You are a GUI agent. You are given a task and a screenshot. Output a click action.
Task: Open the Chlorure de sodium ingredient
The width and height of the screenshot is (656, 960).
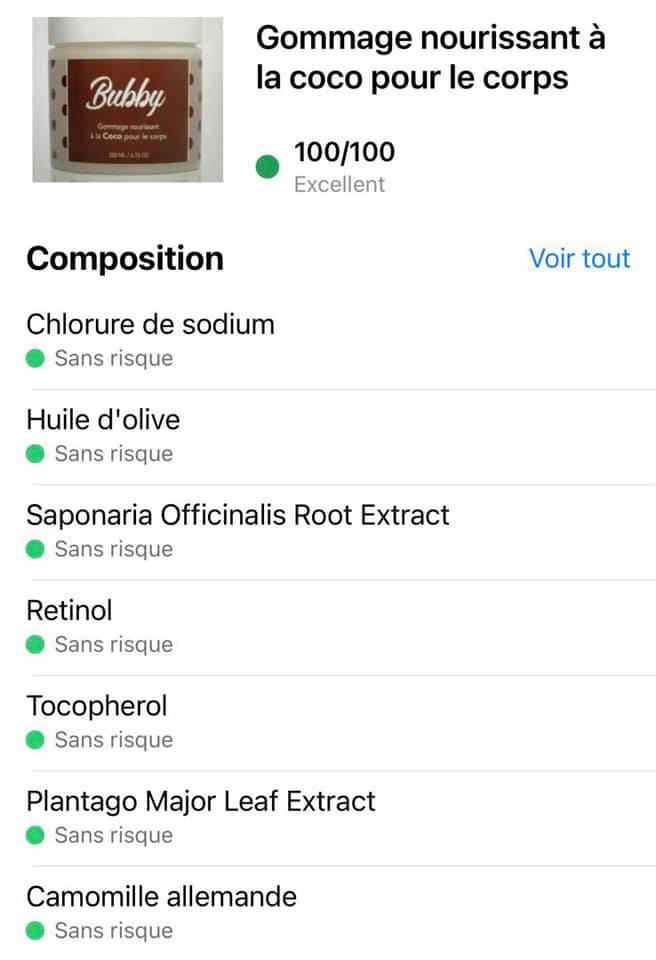pos(150,324)
